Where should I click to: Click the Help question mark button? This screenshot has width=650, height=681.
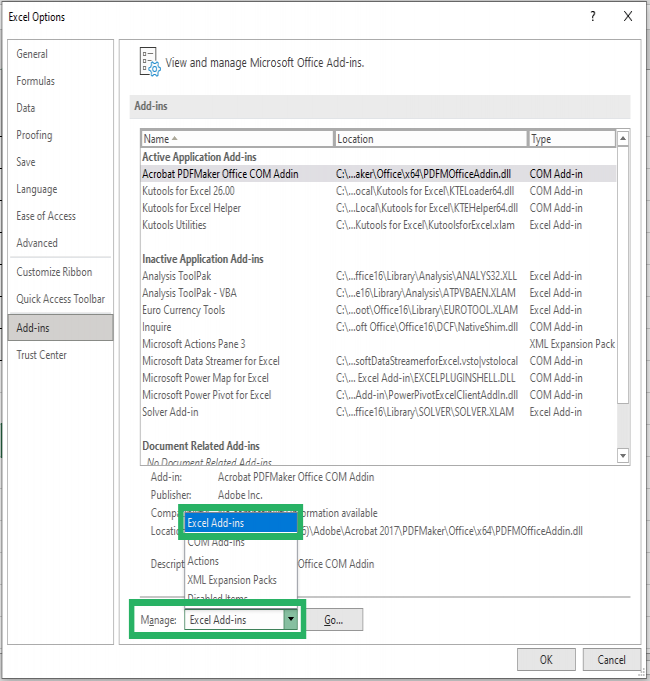click(592, 17)
